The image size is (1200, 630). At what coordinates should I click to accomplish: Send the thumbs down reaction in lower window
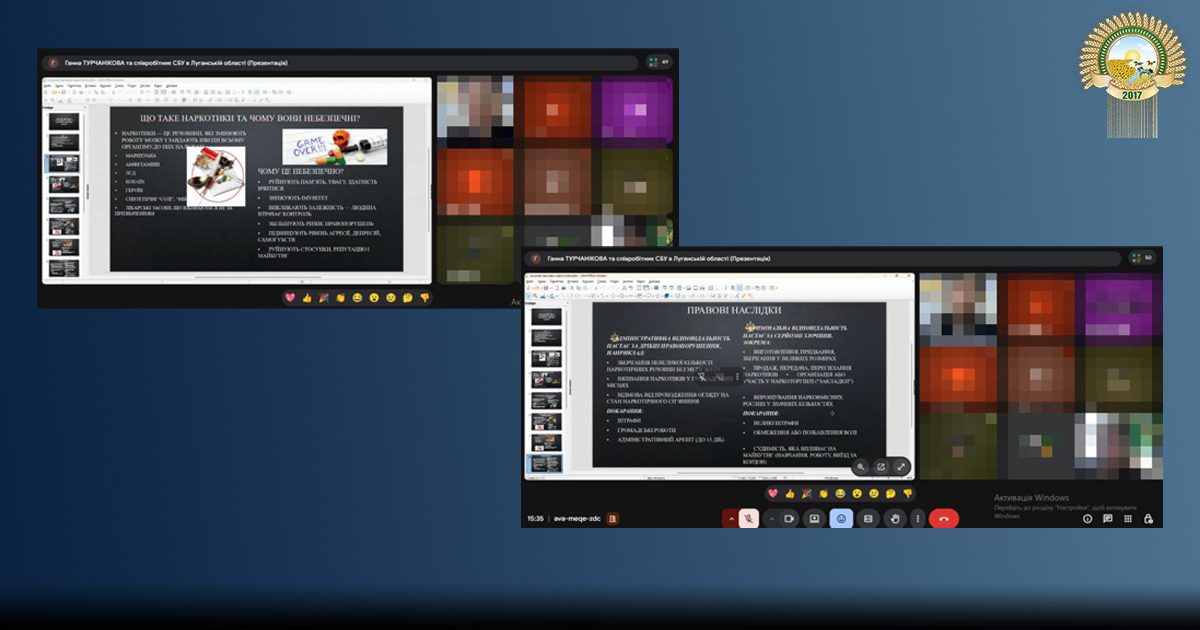[x=907, y=494]
